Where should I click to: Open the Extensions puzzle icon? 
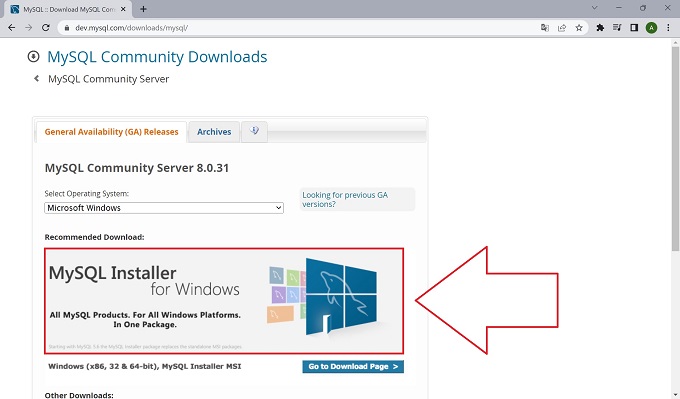click(x=600, y=28)
